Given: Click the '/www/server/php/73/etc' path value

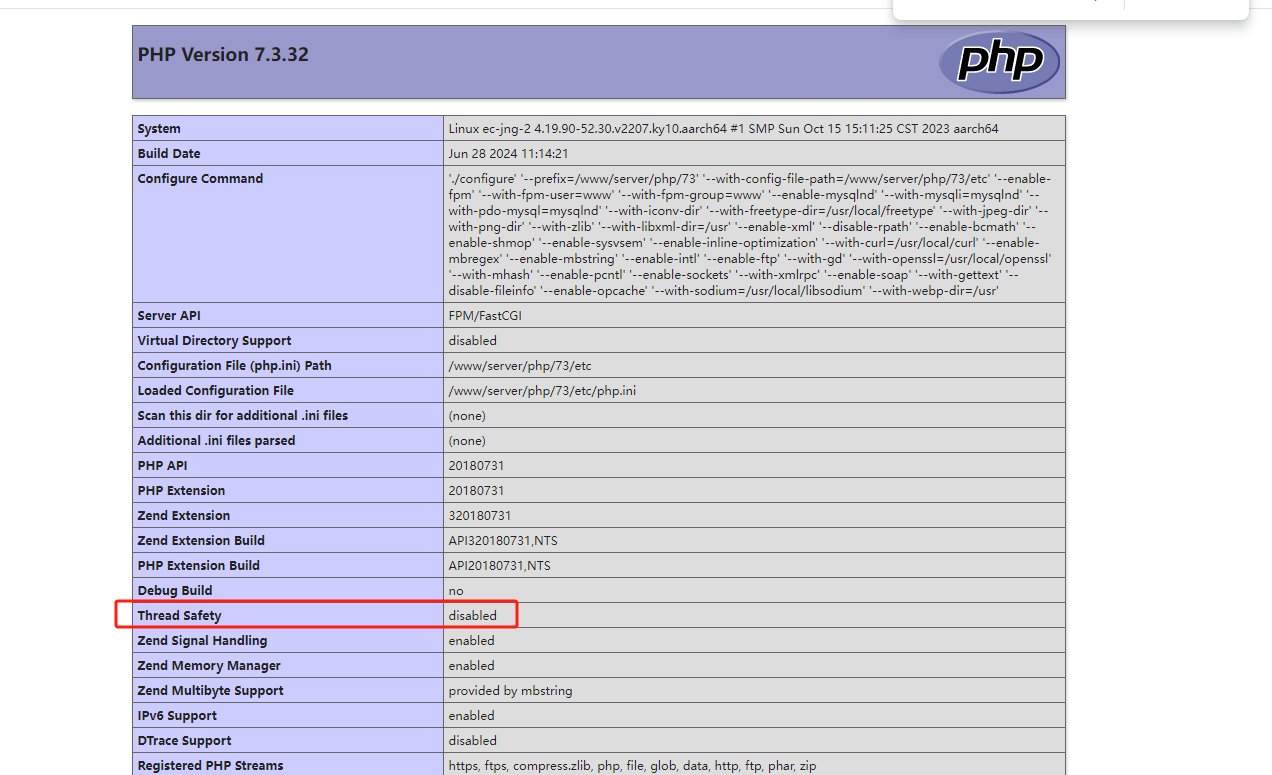Looking at the screenshot, I should [x=520, y=366].
